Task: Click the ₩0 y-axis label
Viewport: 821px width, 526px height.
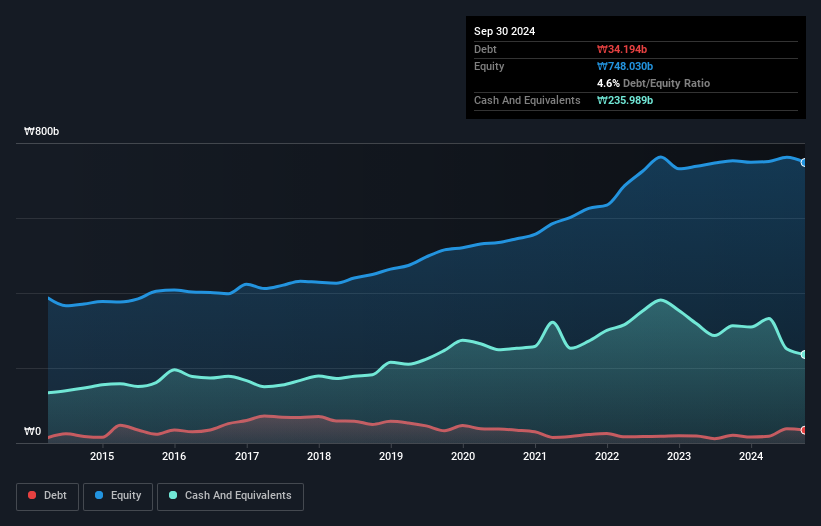Action: click(x=32, y=431)
